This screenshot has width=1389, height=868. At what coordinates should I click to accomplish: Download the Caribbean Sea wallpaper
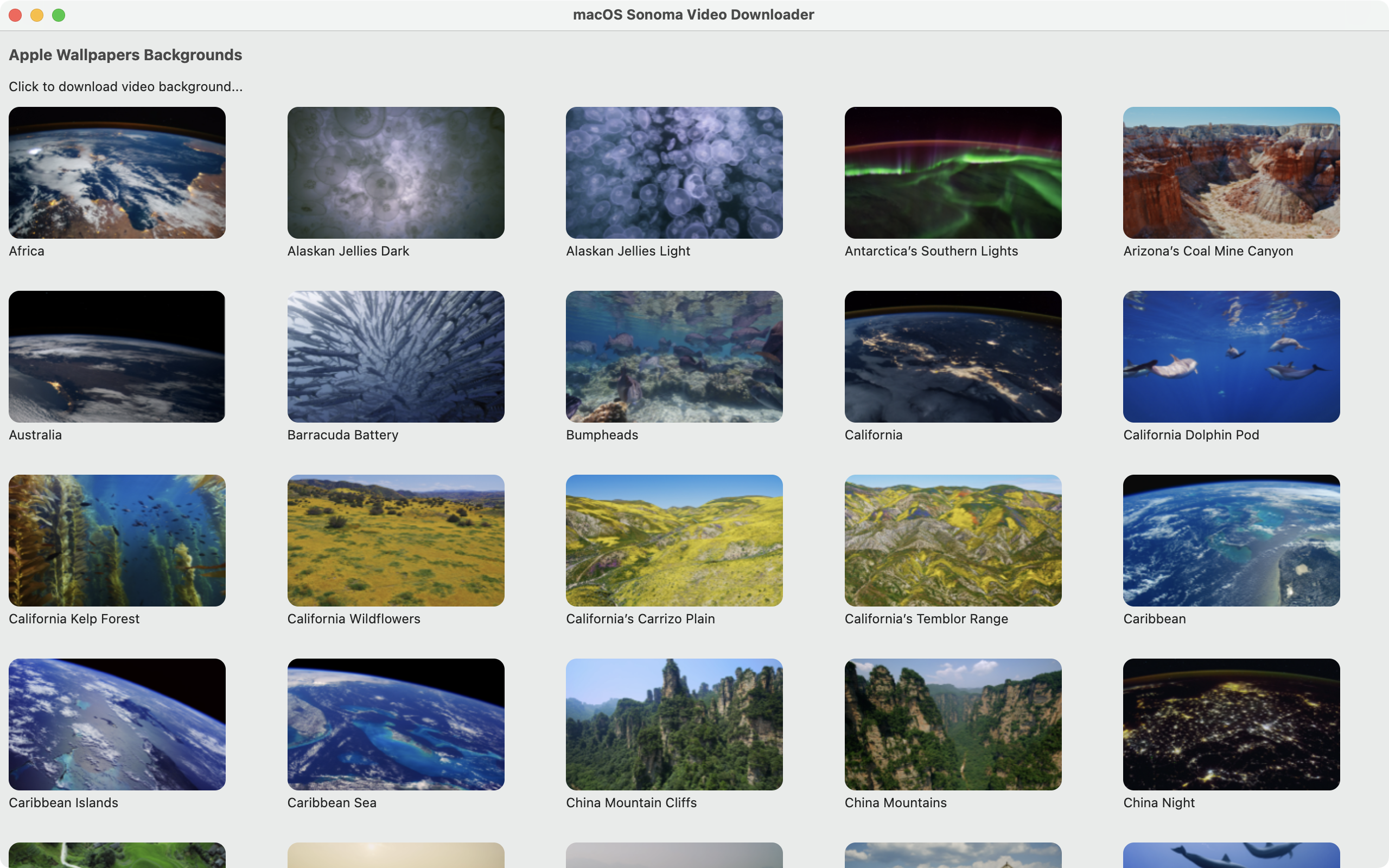396,724
